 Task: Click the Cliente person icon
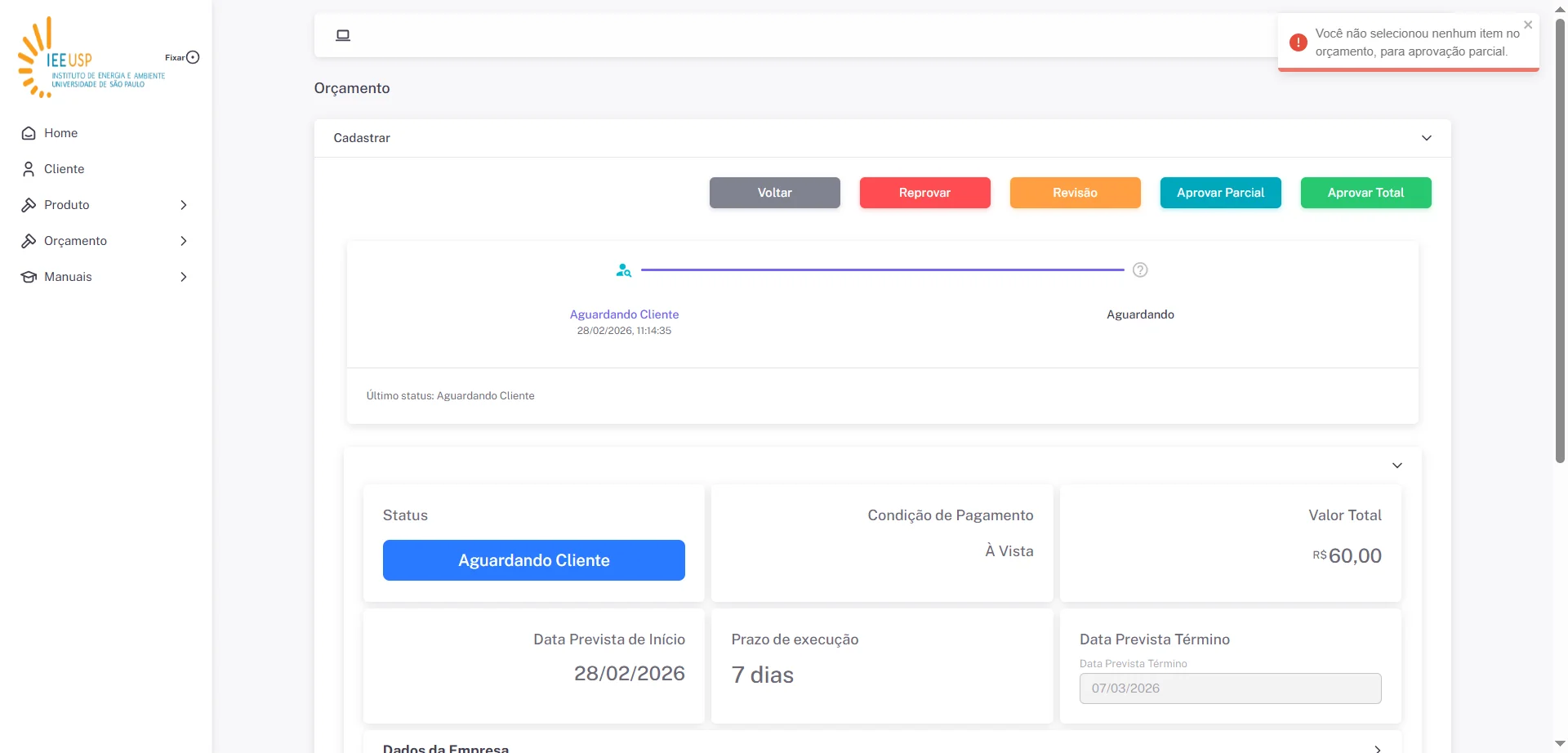29,169
